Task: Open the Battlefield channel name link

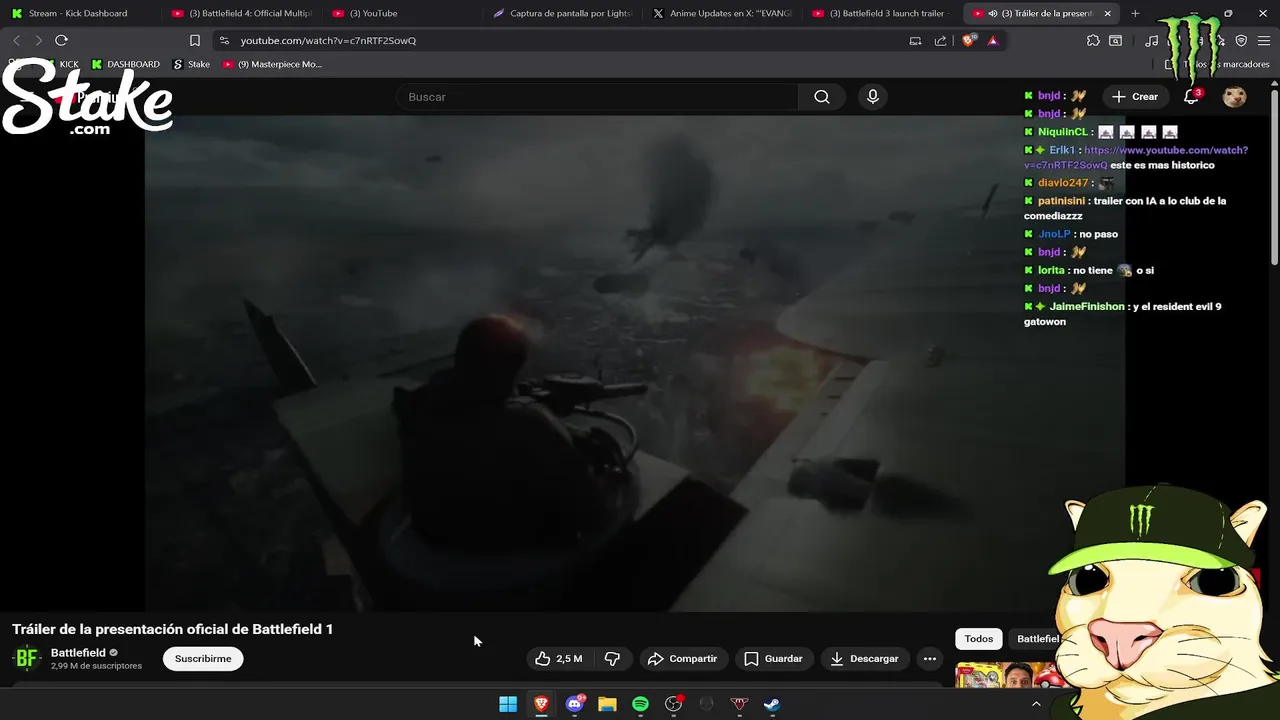Action: (78, 652)
